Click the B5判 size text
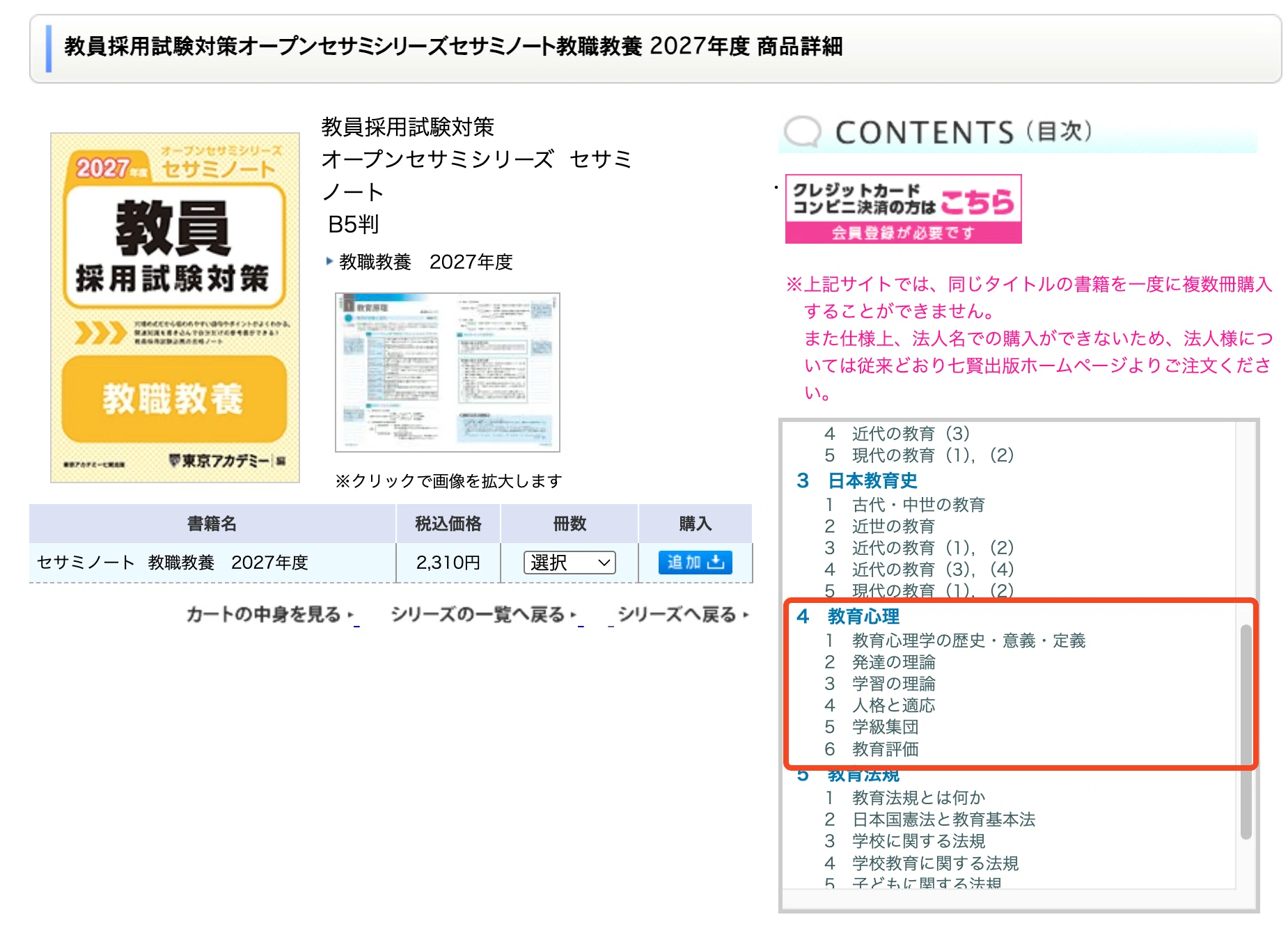This screenshot has height=926, width=1288. 353,224
